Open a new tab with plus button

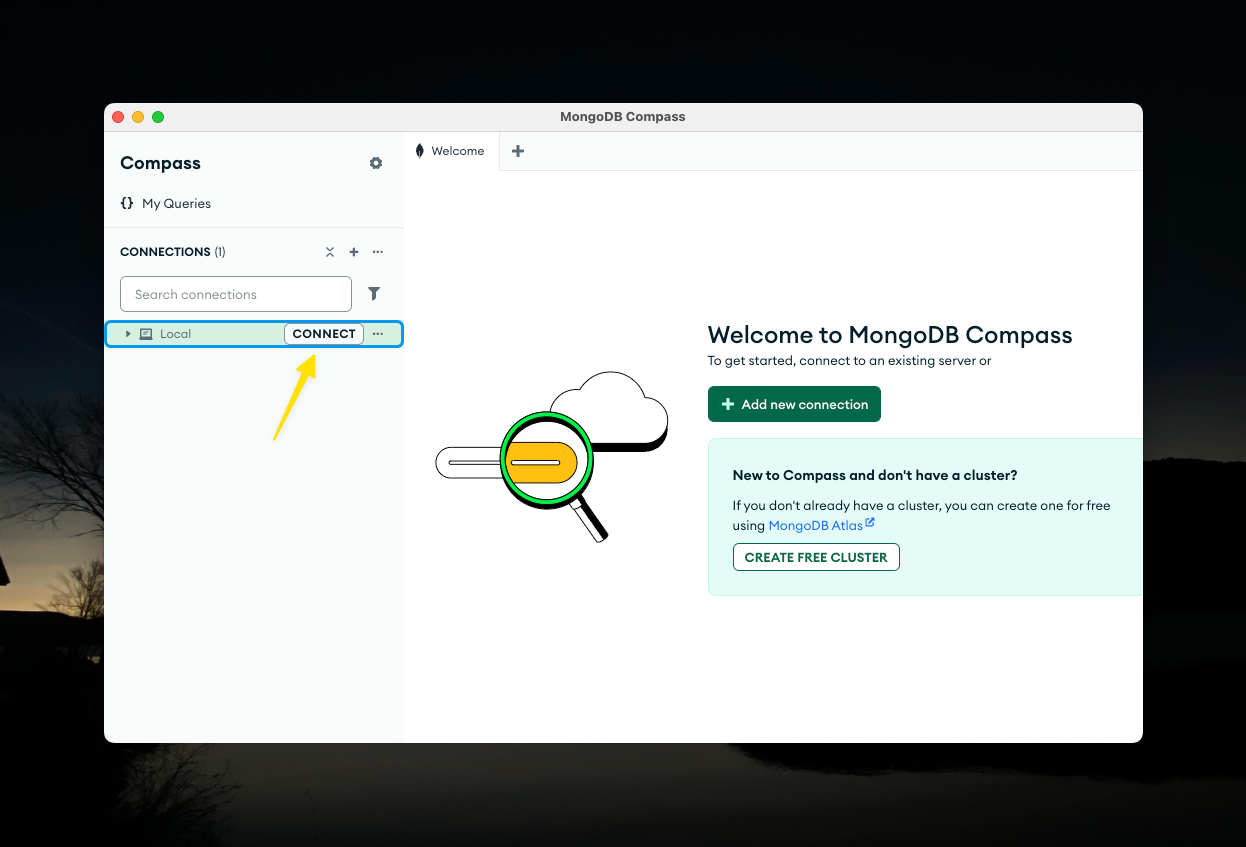pyautogui.click(x=518, y=151)
